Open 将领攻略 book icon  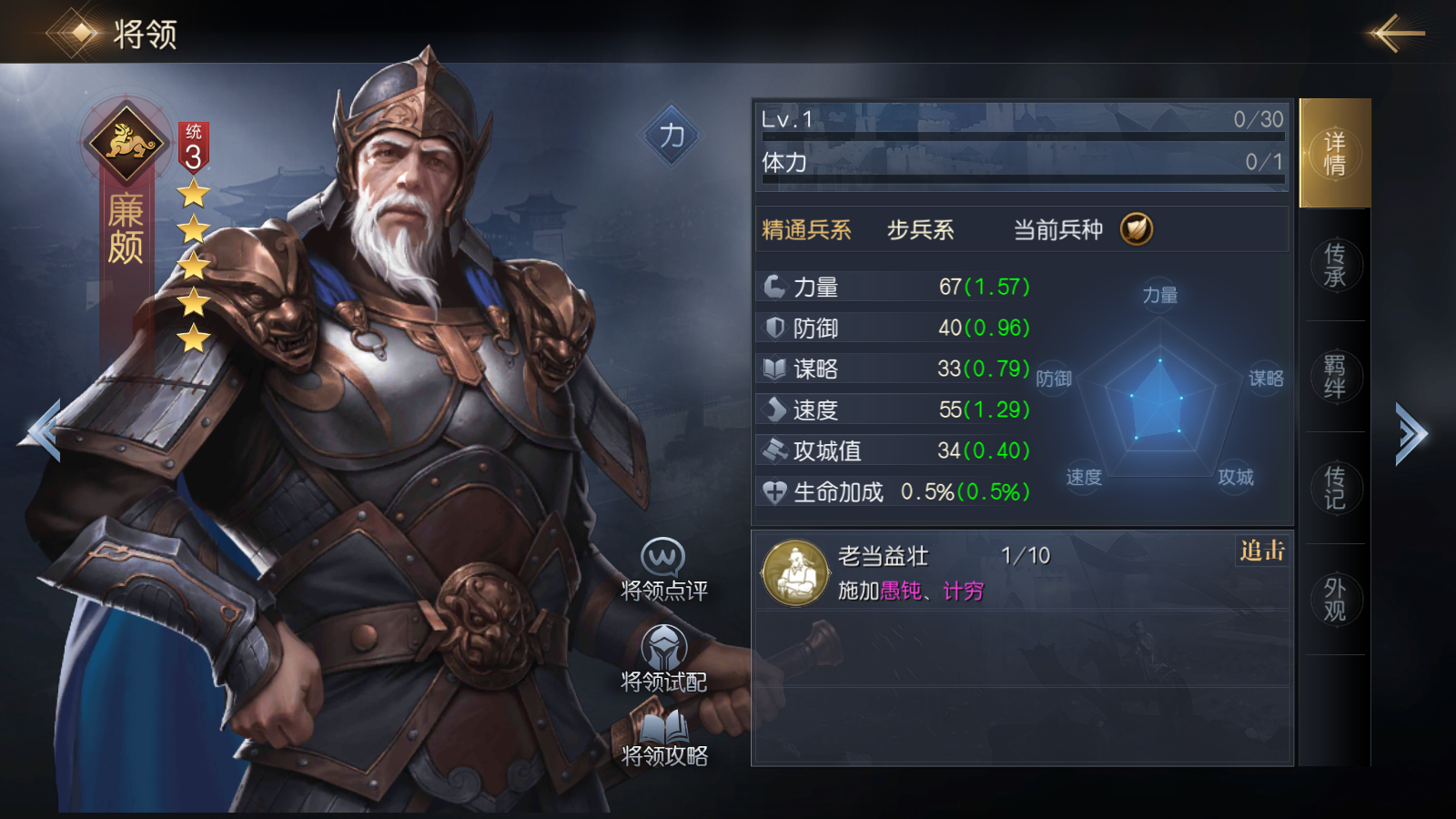[664, 727]
